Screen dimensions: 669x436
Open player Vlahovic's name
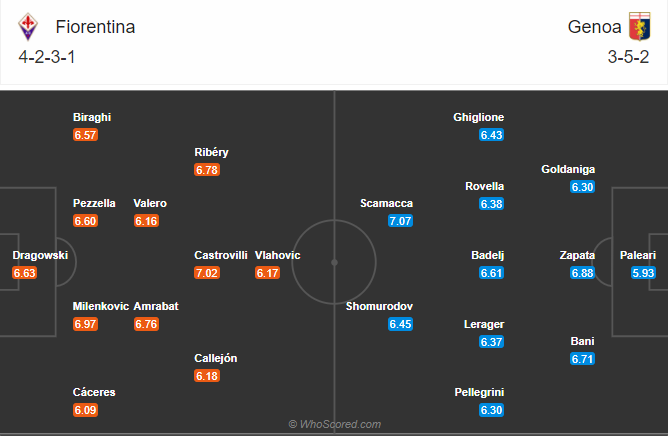pos(277,255)
